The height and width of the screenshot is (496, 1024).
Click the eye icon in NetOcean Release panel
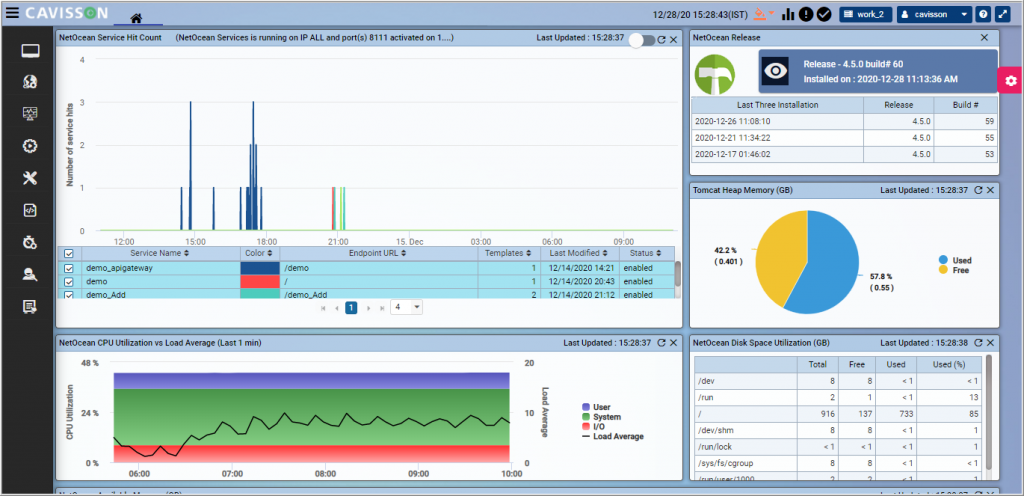(776, 72)
